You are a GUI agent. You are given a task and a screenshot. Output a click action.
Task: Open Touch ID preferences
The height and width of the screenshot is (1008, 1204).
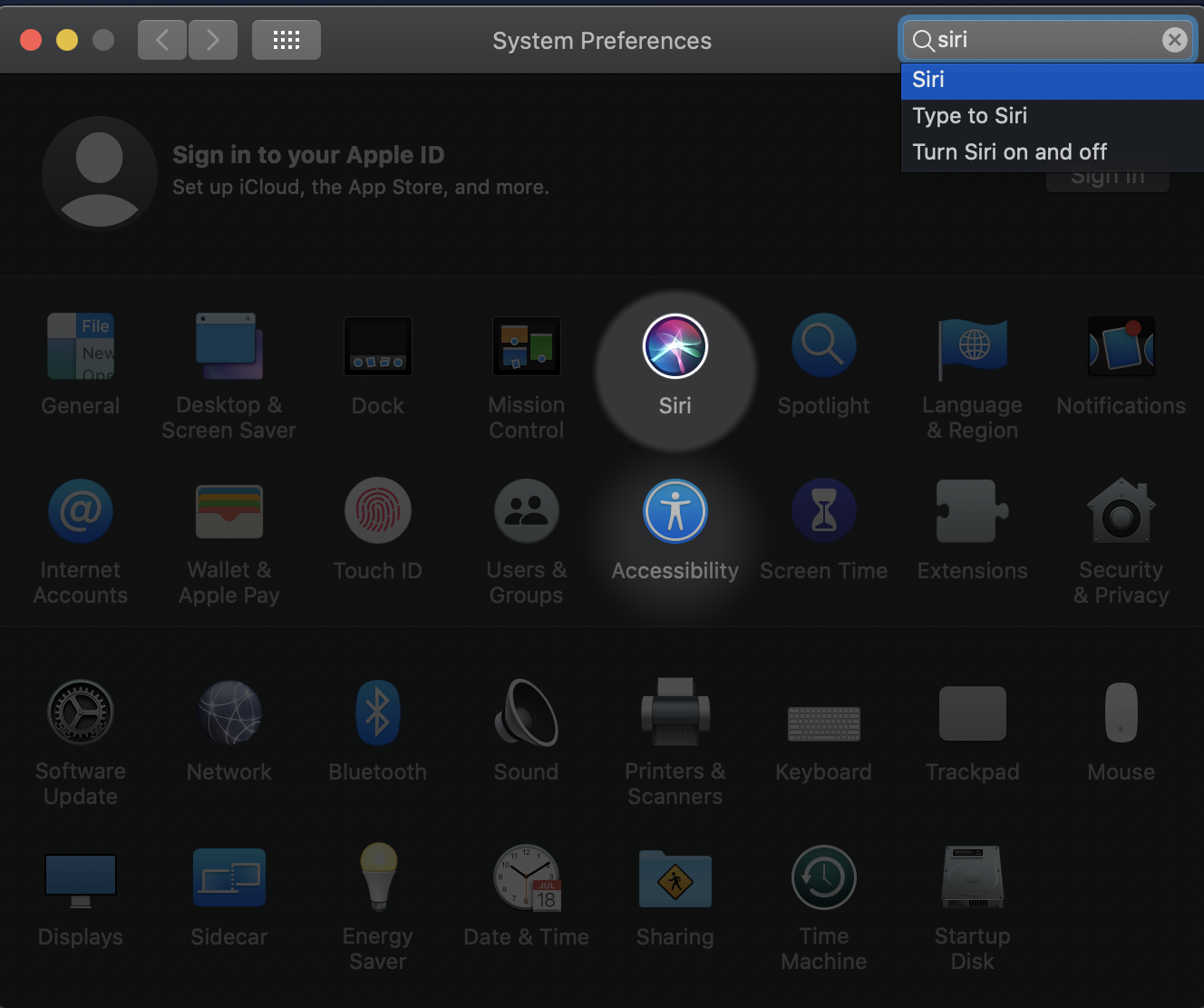tap(377, 512)
